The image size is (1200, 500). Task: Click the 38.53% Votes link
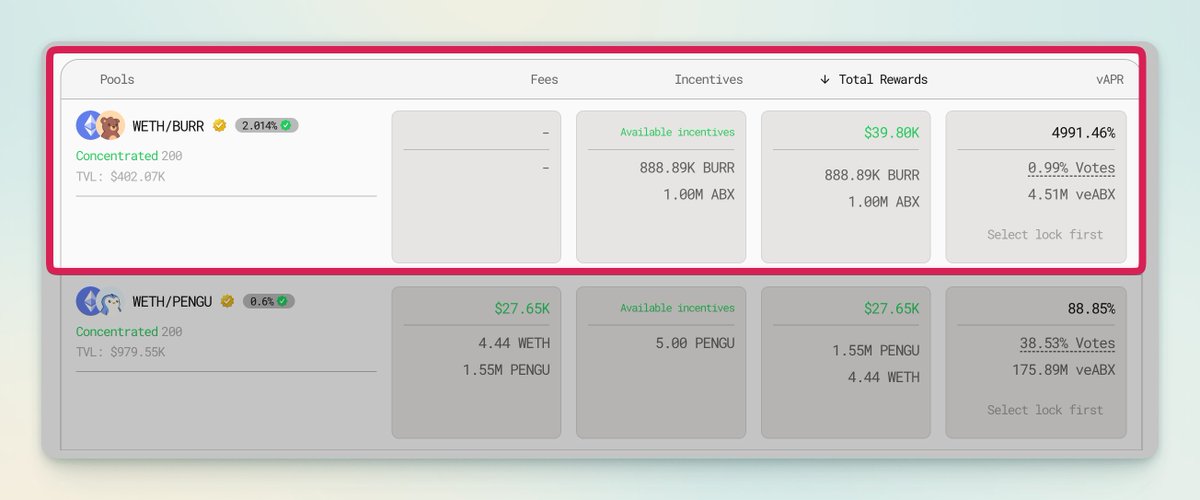point(1067,343)
